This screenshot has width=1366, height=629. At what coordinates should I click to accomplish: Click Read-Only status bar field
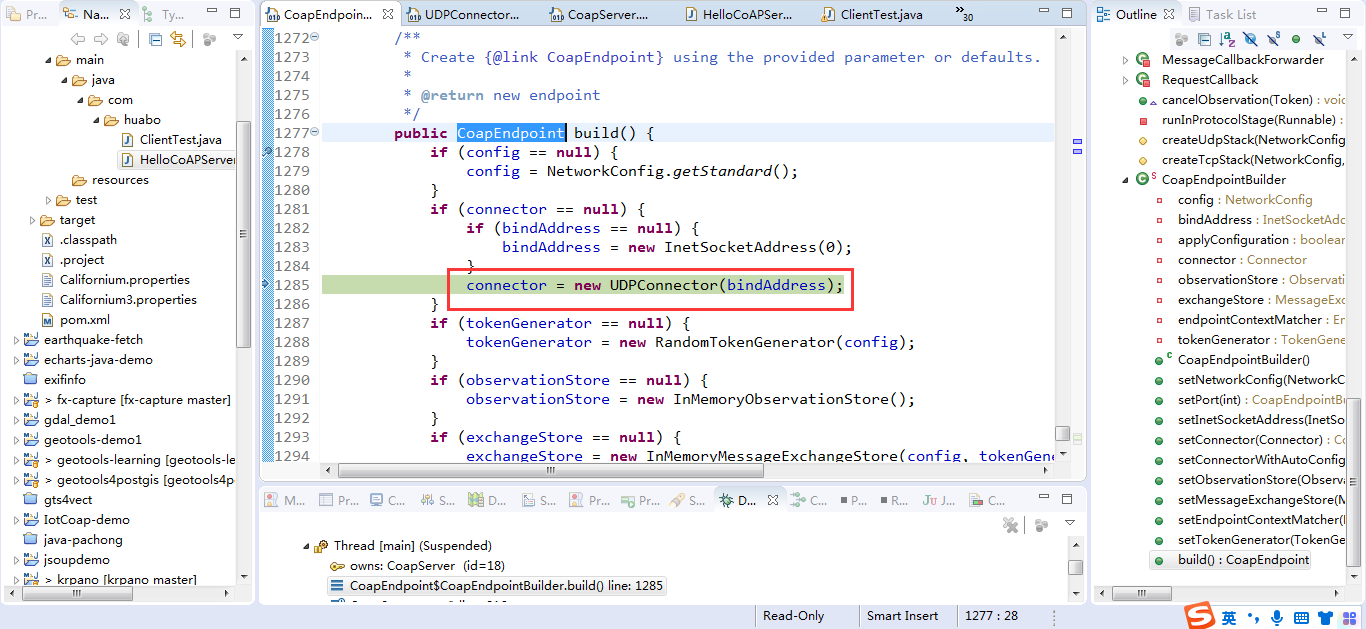793,616
